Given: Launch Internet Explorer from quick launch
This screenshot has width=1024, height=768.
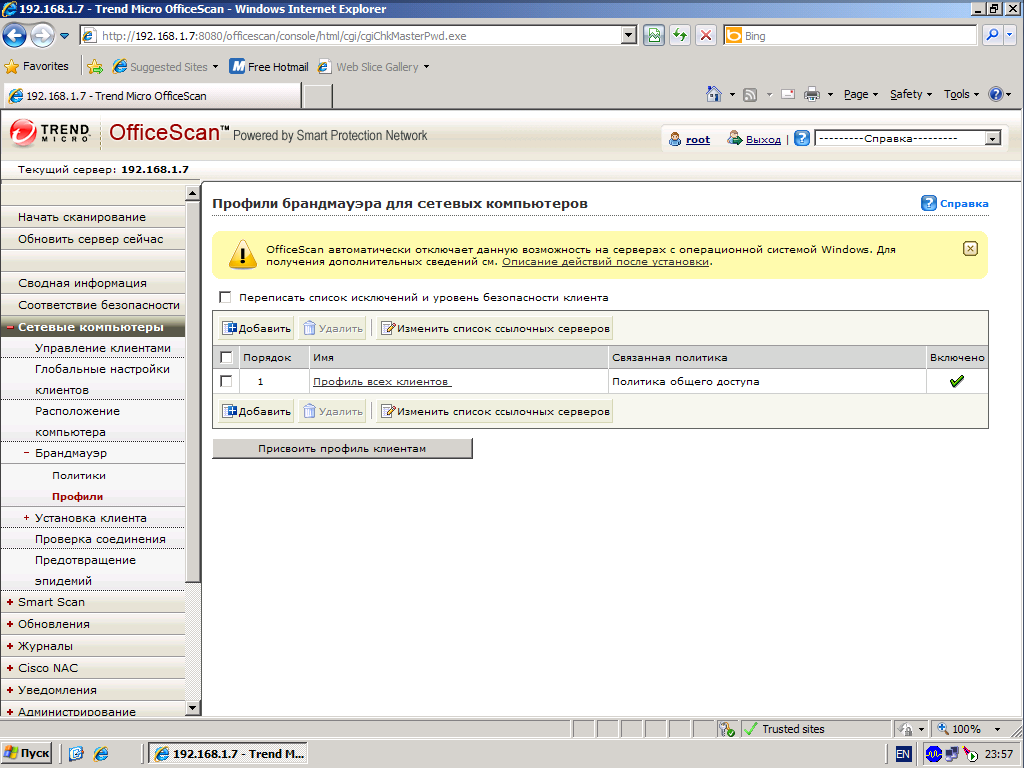Looking at the screenshot, I should point(101,754).
